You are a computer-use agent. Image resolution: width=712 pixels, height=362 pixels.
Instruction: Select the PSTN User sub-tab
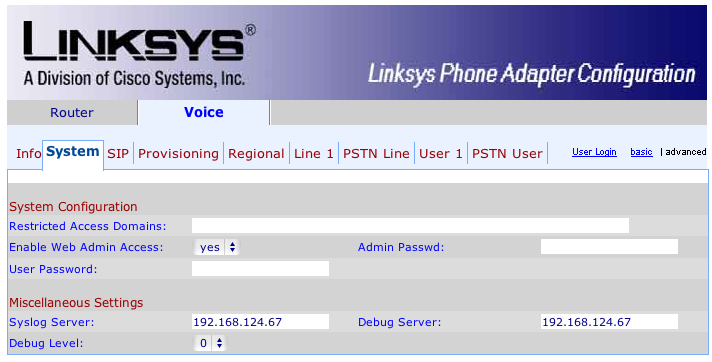click(x=507, y=154)
